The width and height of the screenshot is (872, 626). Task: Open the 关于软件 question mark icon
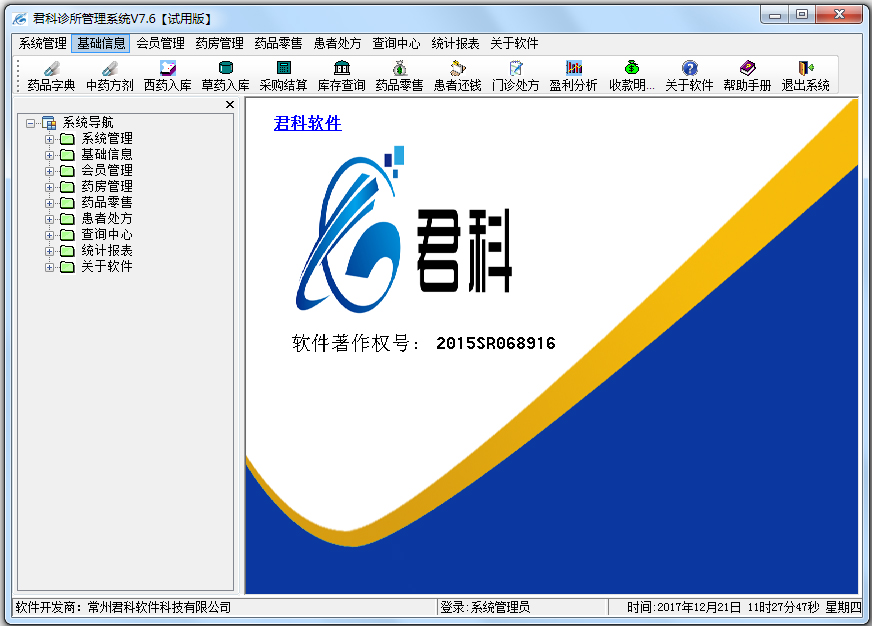pyautogui.click(x=690, y=76)
